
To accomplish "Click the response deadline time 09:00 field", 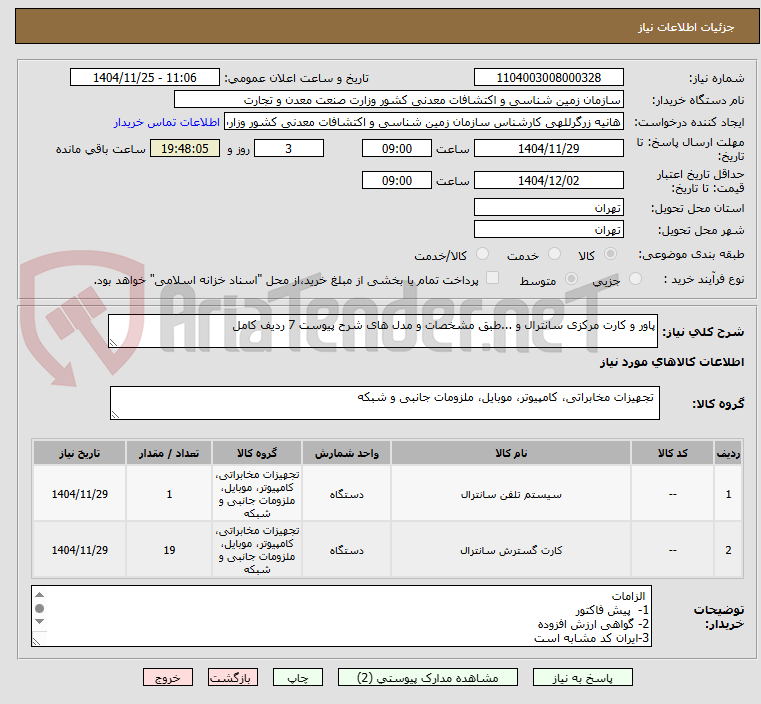I will pyautogui.click(x=397, y=148).
